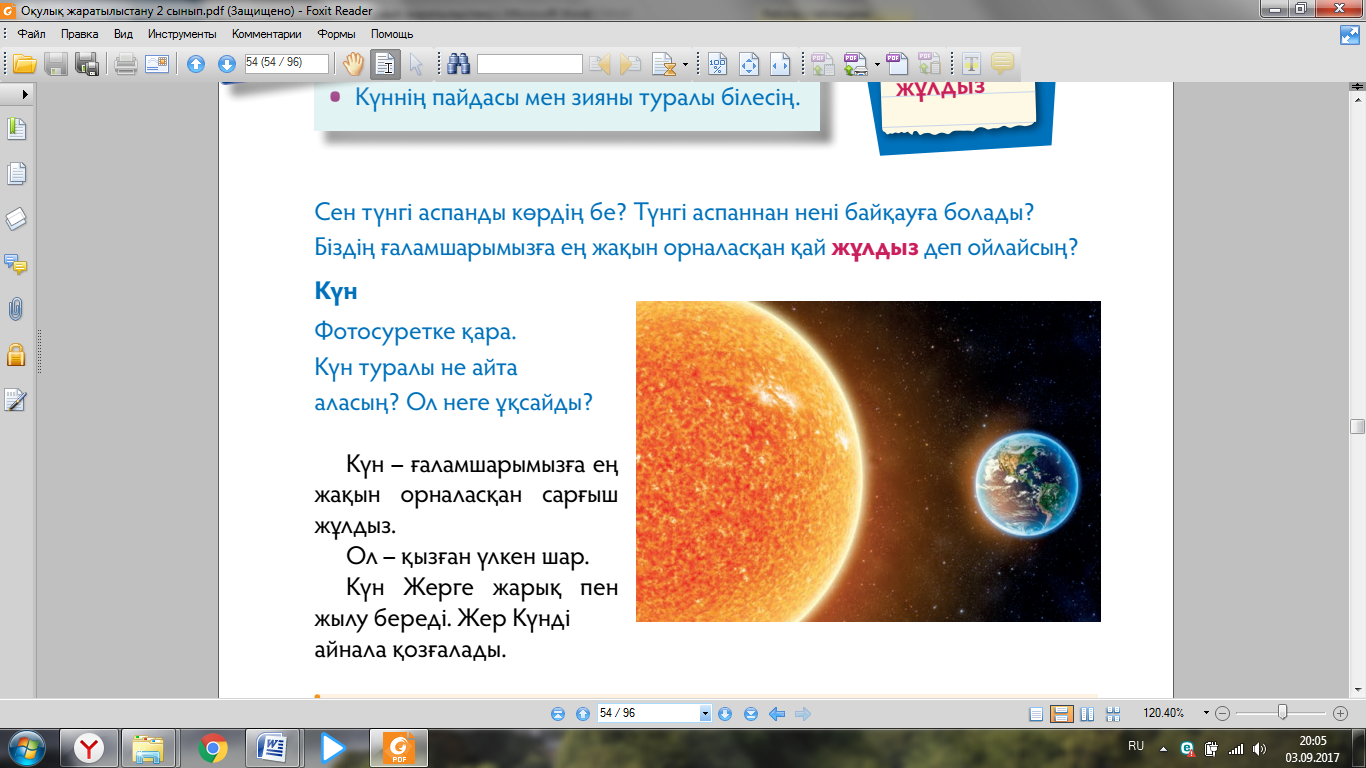Print the document with the printer icon
The height and width of the screenshot is (768, 1366).
point(126,64)
